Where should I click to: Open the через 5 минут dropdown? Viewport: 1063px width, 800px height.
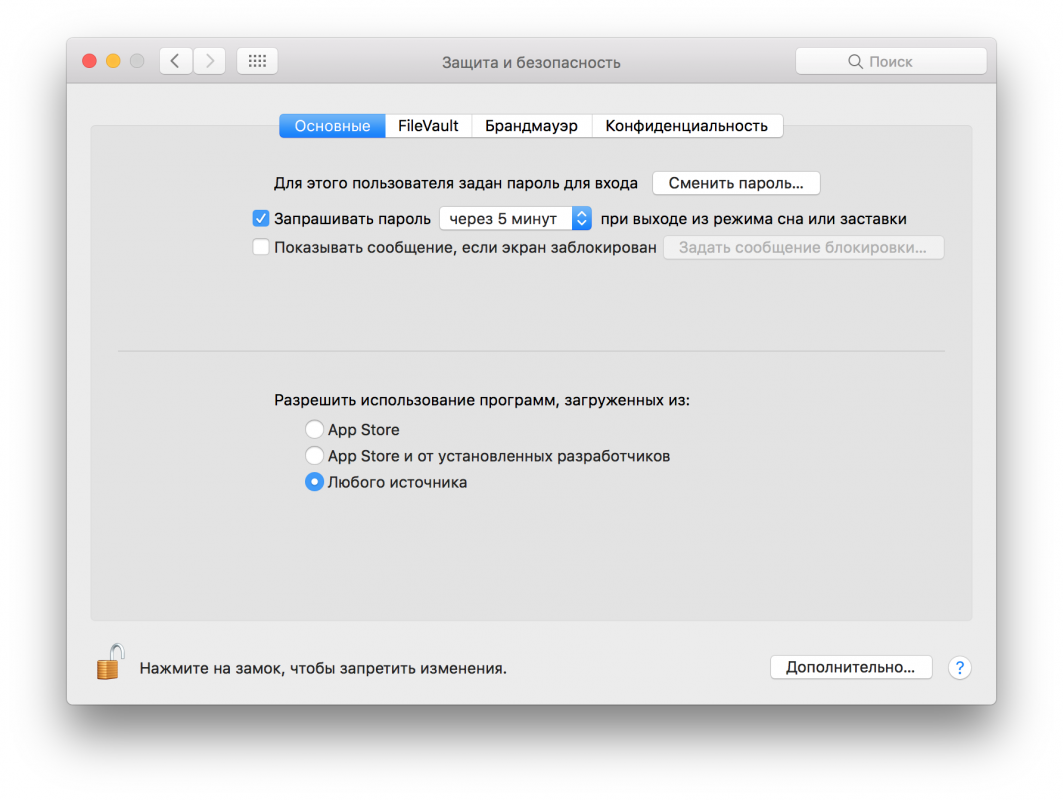515,218
